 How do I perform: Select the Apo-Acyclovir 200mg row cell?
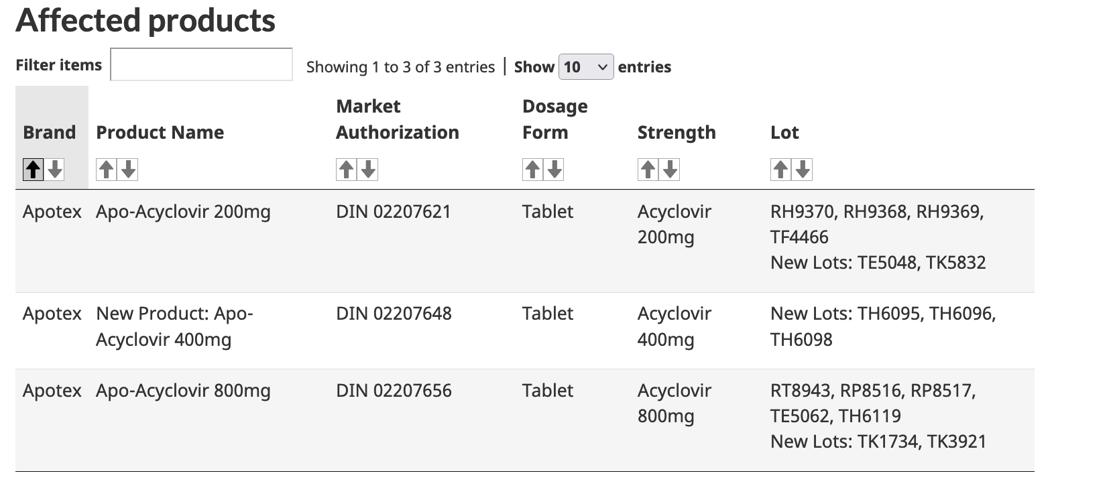183,212
